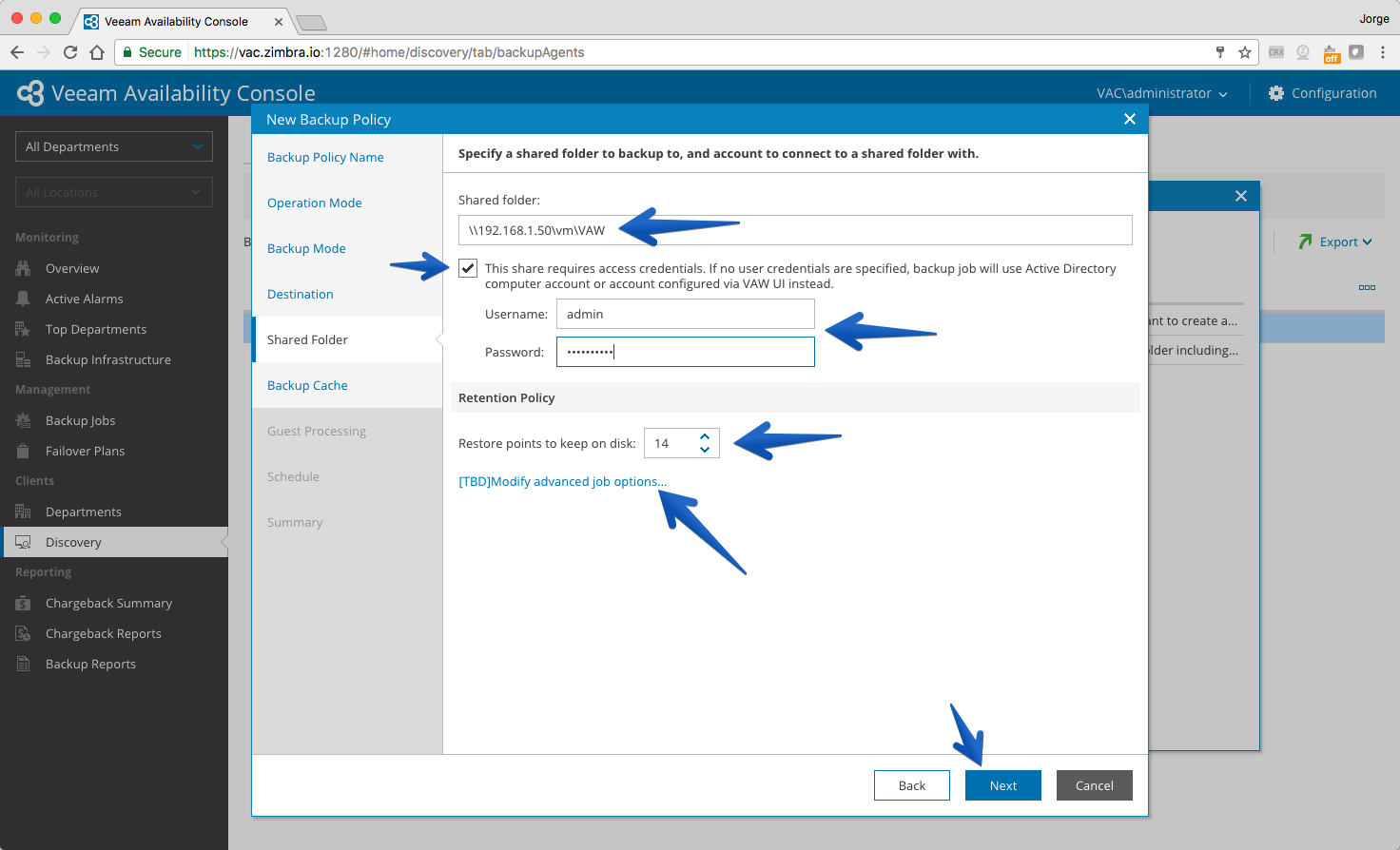Click the Next button
1400x850 pixels.
click(1003, 785)
